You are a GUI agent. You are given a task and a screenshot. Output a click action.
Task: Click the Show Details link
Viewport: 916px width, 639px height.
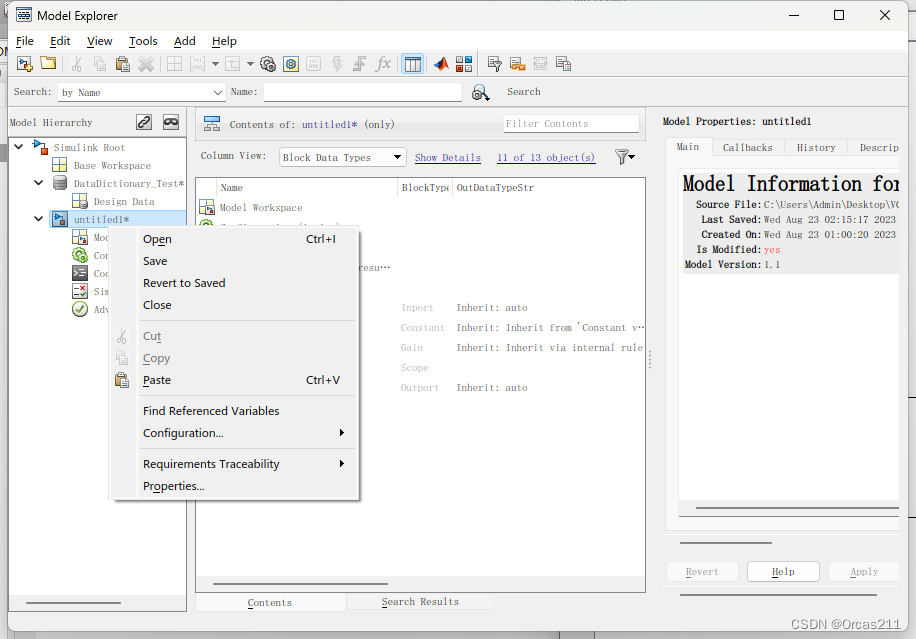point(447,157)
